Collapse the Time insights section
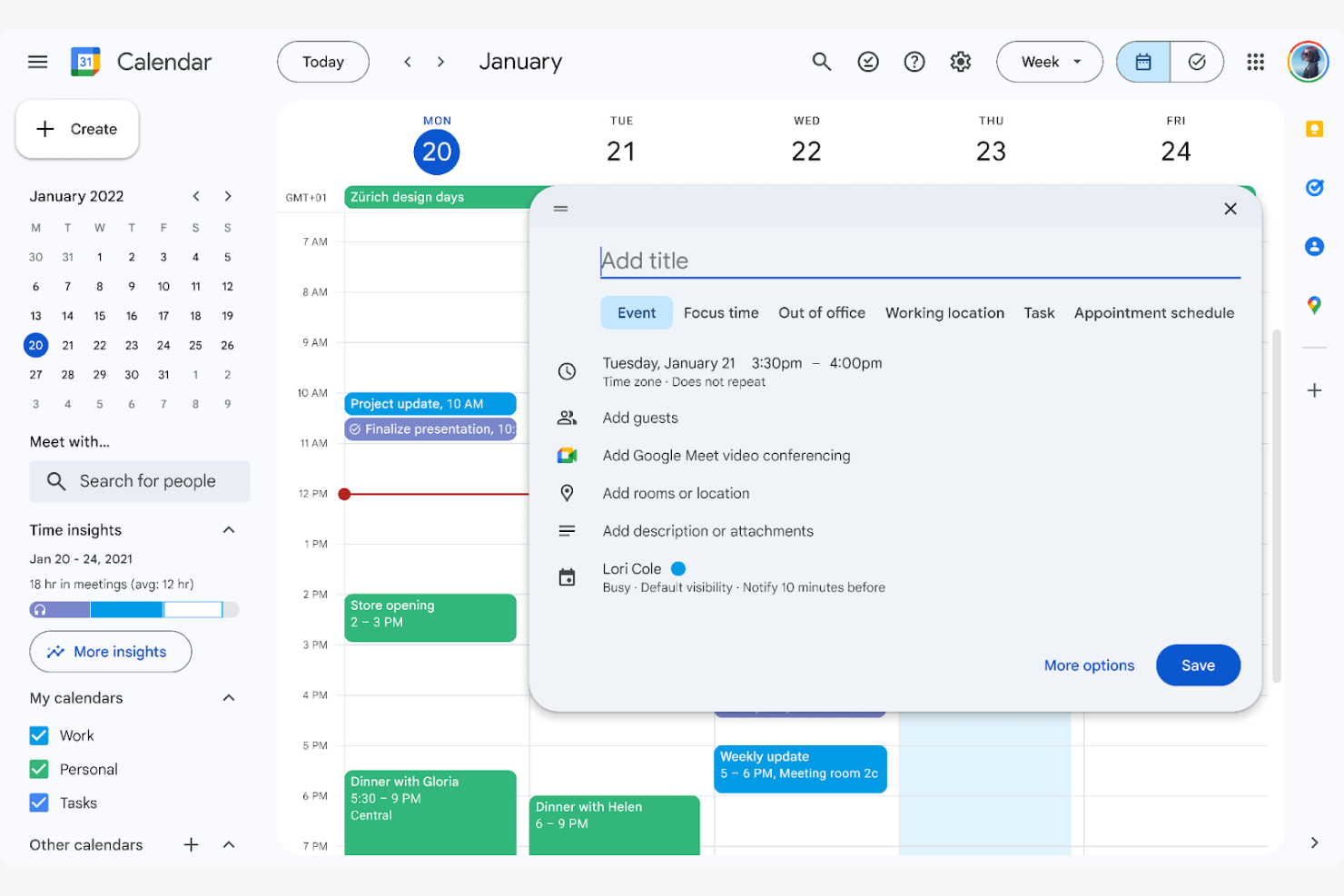Image resolution: width=1344 pixels, height=896 pixels. [x=228, y=529]
